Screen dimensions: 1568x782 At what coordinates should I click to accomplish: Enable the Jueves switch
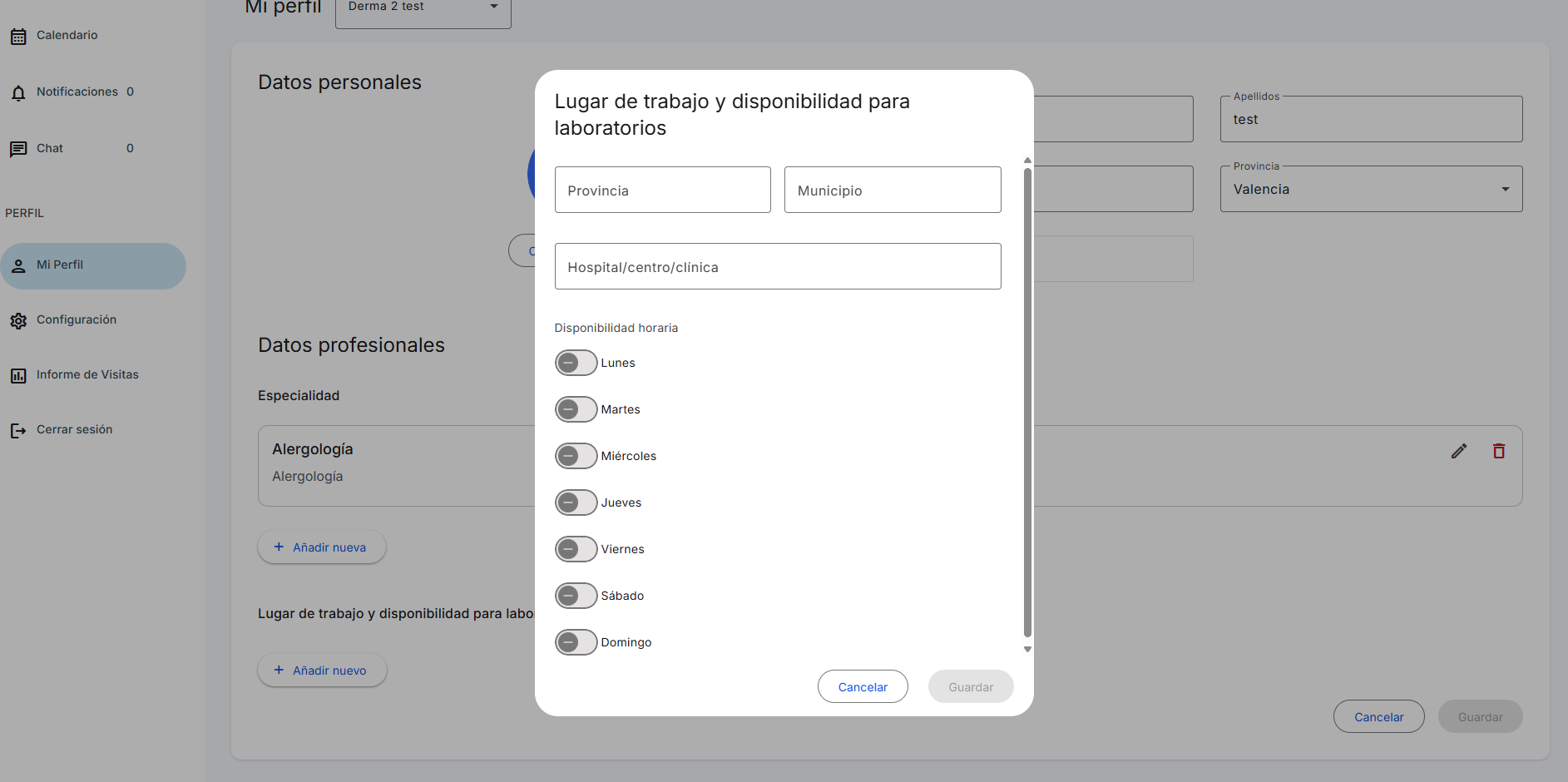(x=576, y=502)
